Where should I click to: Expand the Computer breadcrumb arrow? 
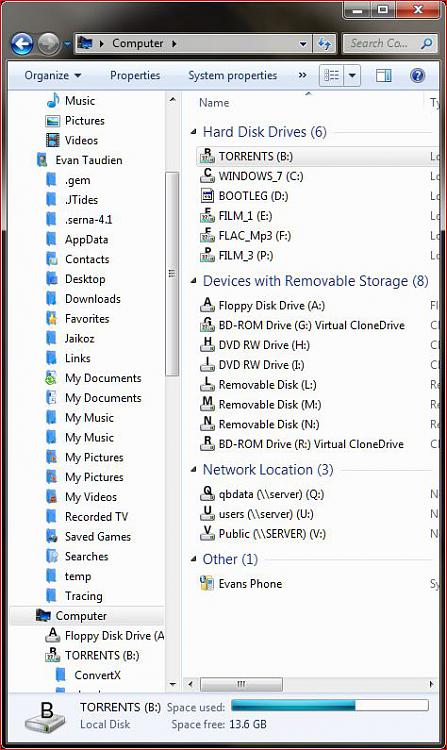(x=174, y=44)
